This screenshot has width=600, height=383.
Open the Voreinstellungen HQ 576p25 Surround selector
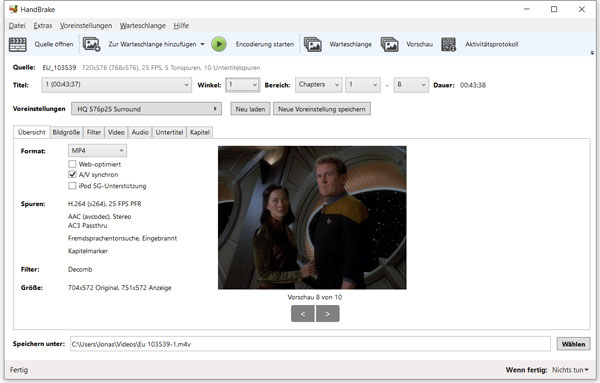(x=147, y=109)
